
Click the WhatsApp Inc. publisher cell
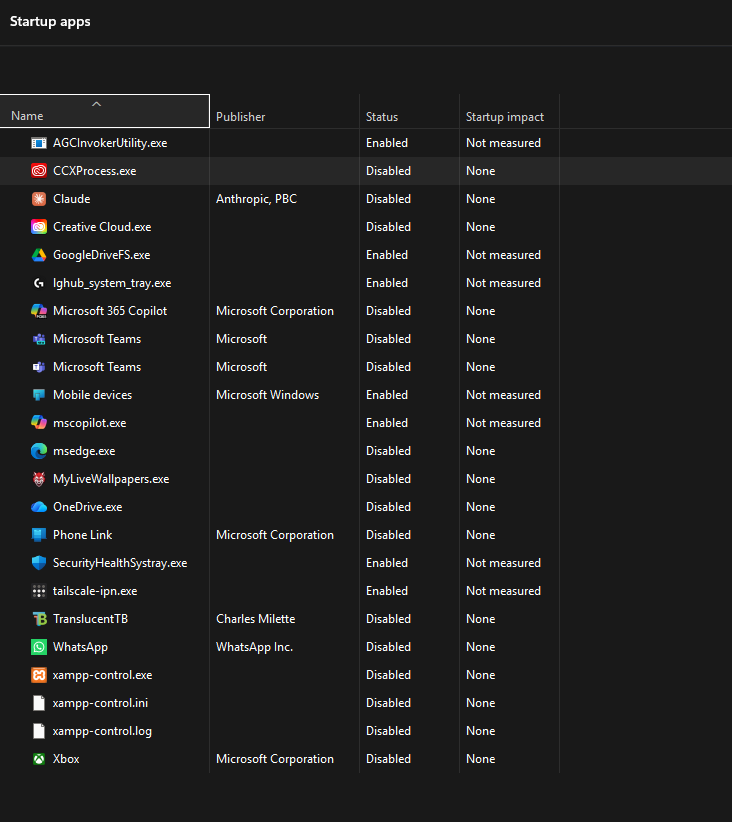point(254,647)
